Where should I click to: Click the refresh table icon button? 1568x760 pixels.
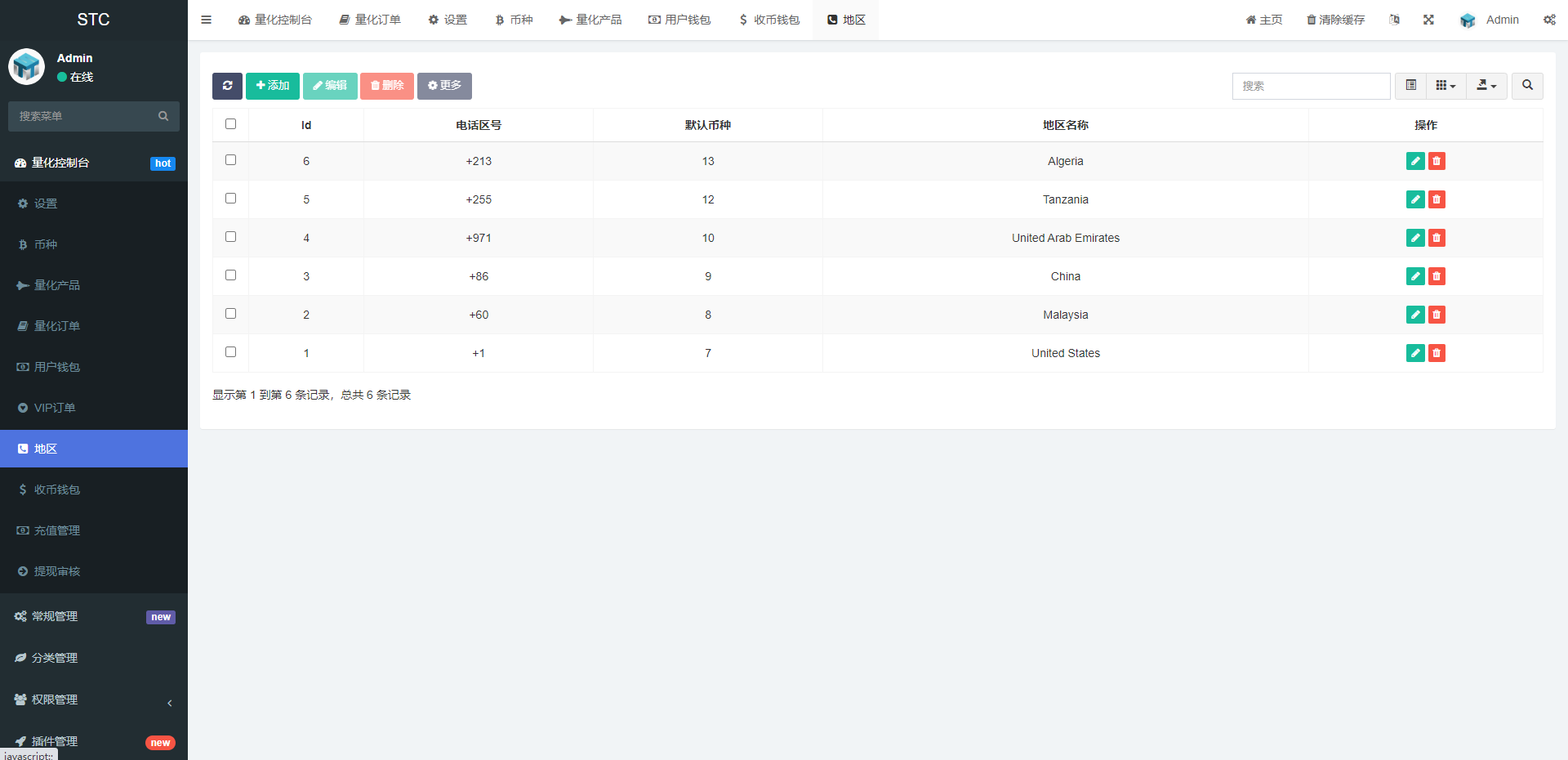point(227,86)
